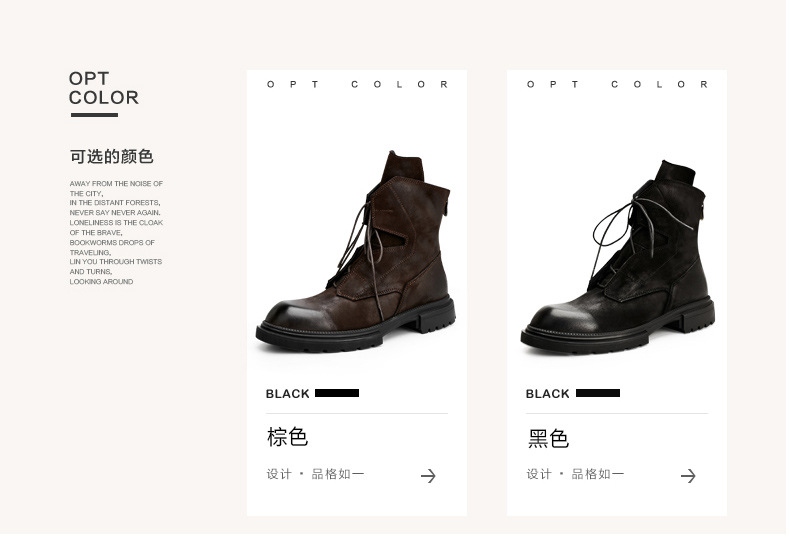Viewport: 790px width, 550px height.
Task: Select the black boot product image
Action: (618, 257)
